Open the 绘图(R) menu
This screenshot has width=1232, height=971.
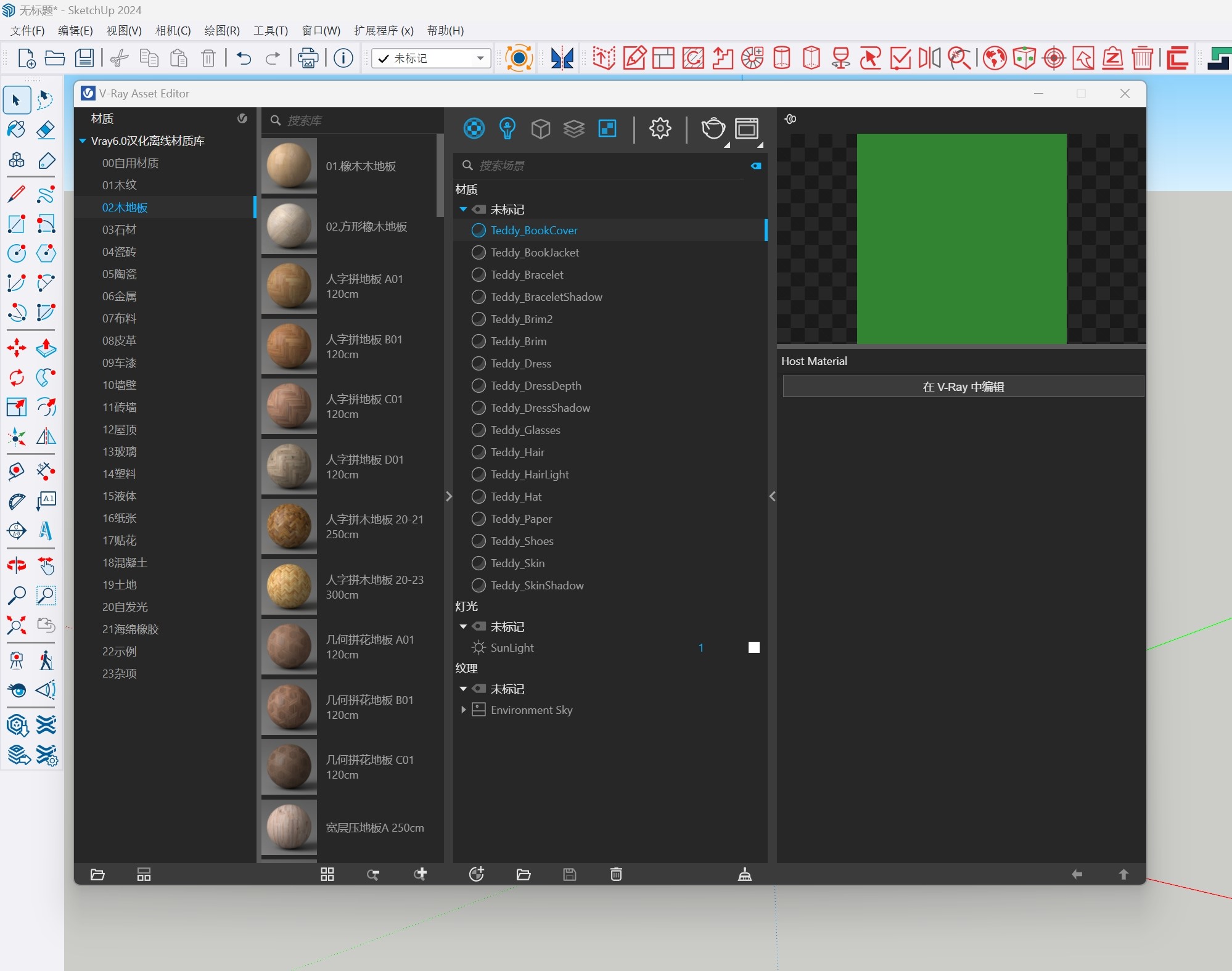222,31
